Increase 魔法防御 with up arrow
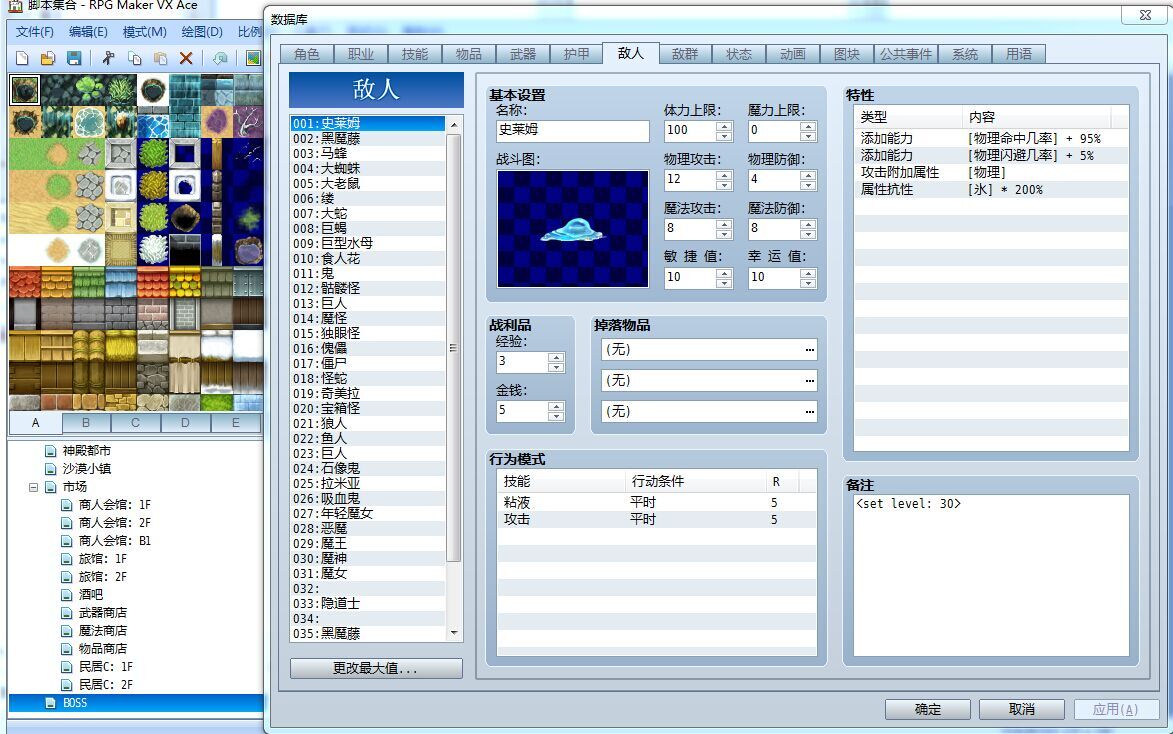This screenshot has height=734, width=1173. (808, 224)
